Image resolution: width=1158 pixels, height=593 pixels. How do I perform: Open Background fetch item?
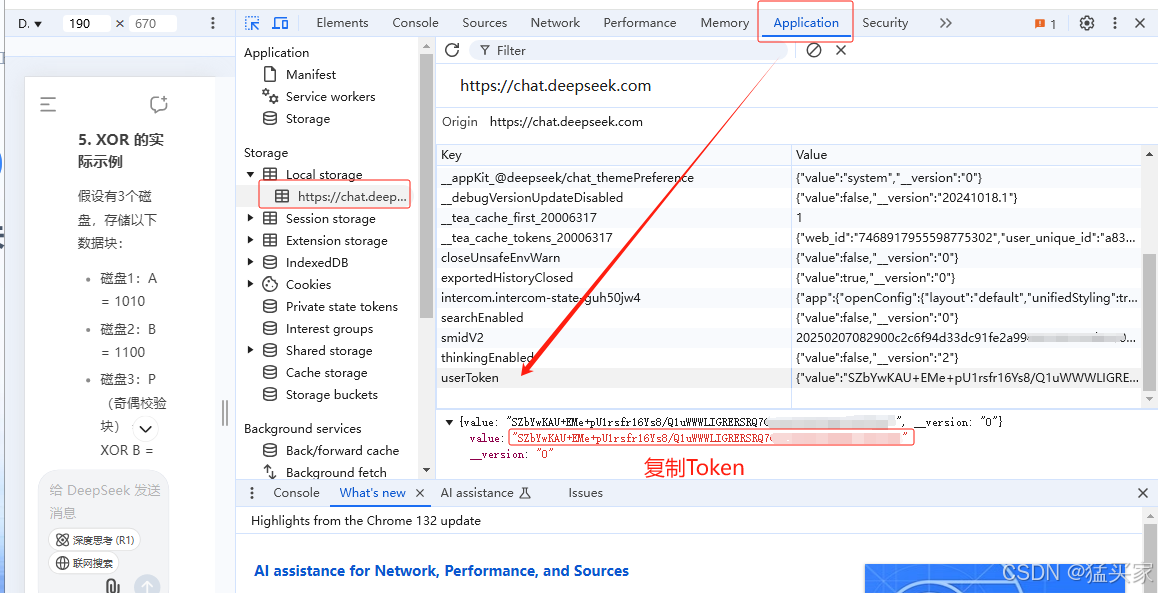point(335,473)
